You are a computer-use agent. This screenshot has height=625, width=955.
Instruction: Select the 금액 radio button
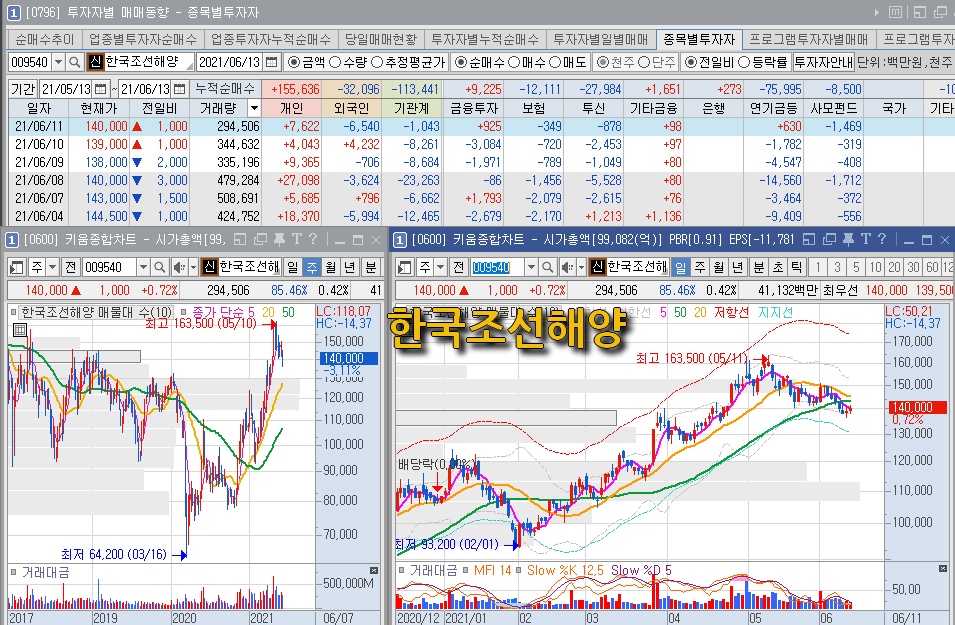click(x=294, y=62)
